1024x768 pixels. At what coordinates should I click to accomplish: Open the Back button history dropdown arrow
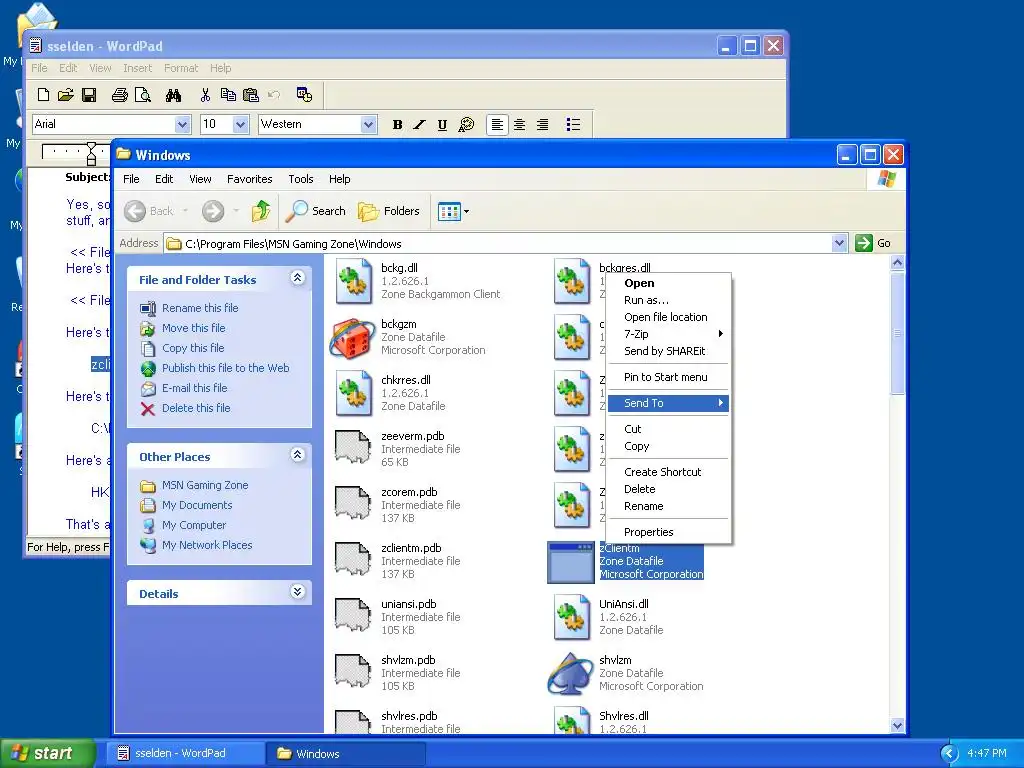(x=185, y=211)
